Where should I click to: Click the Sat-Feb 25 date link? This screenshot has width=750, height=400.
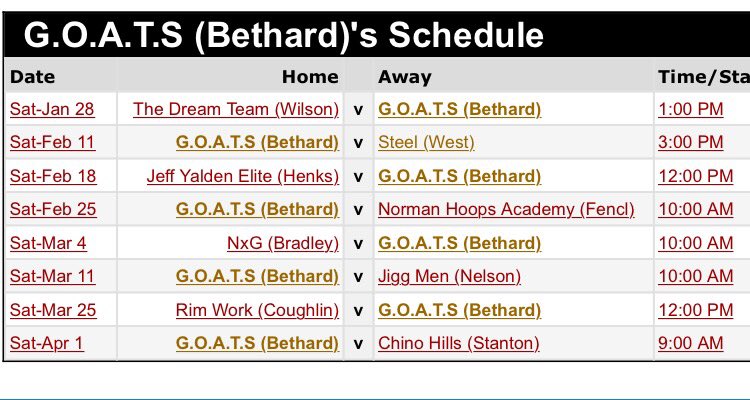click(x=53, y=210)
